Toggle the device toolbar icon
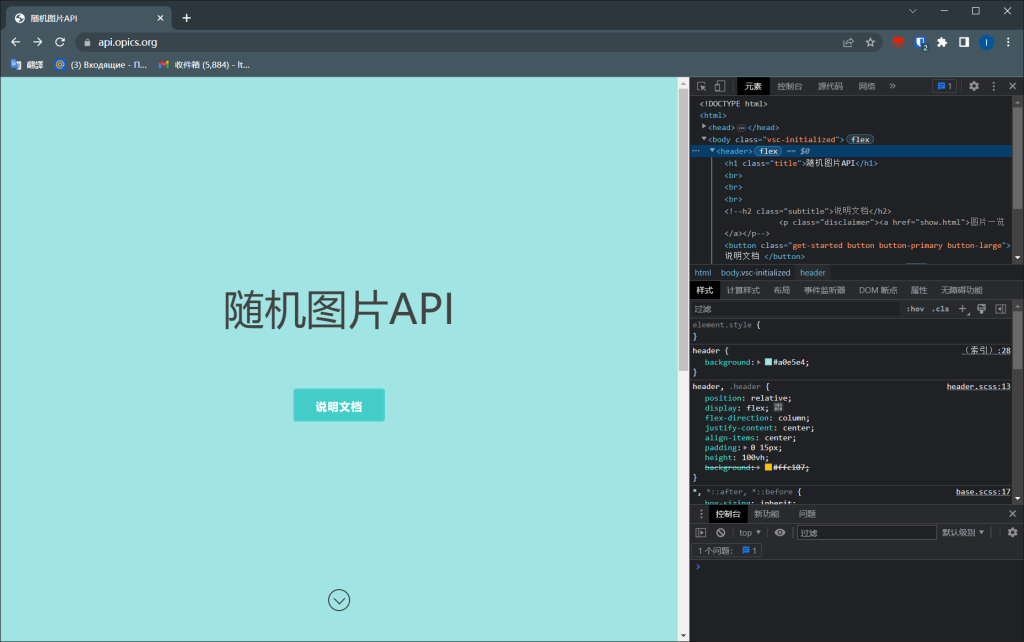 pos(720,87)
